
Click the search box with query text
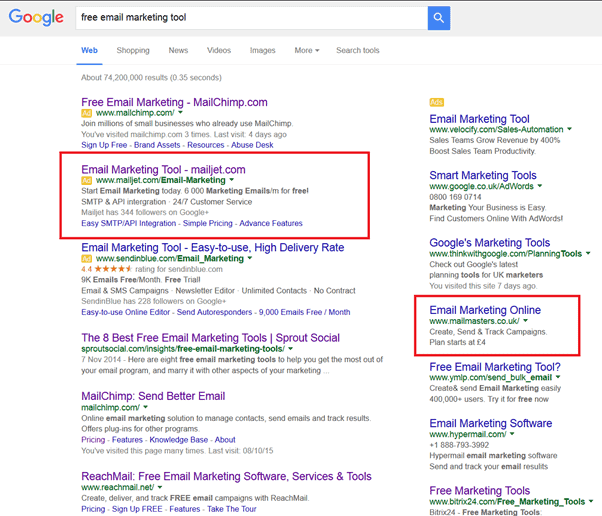pos(252,18)
